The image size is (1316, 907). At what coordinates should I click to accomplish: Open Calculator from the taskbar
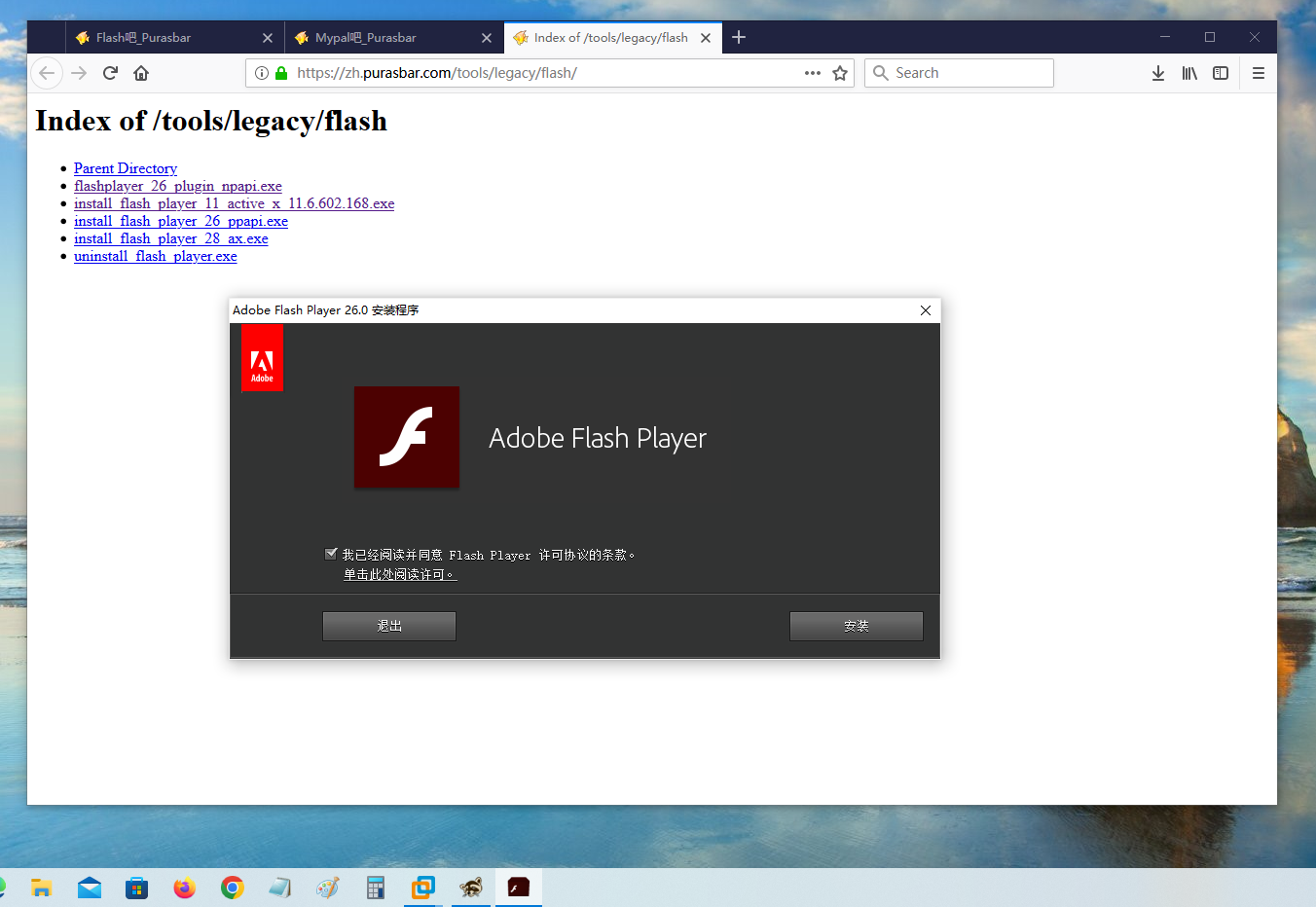click(x=376, y=888)
